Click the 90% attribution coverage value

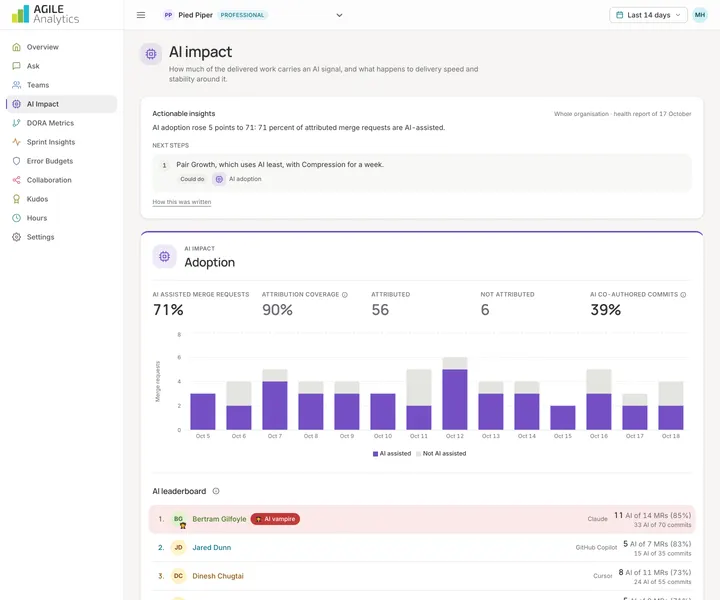[277, 310]
